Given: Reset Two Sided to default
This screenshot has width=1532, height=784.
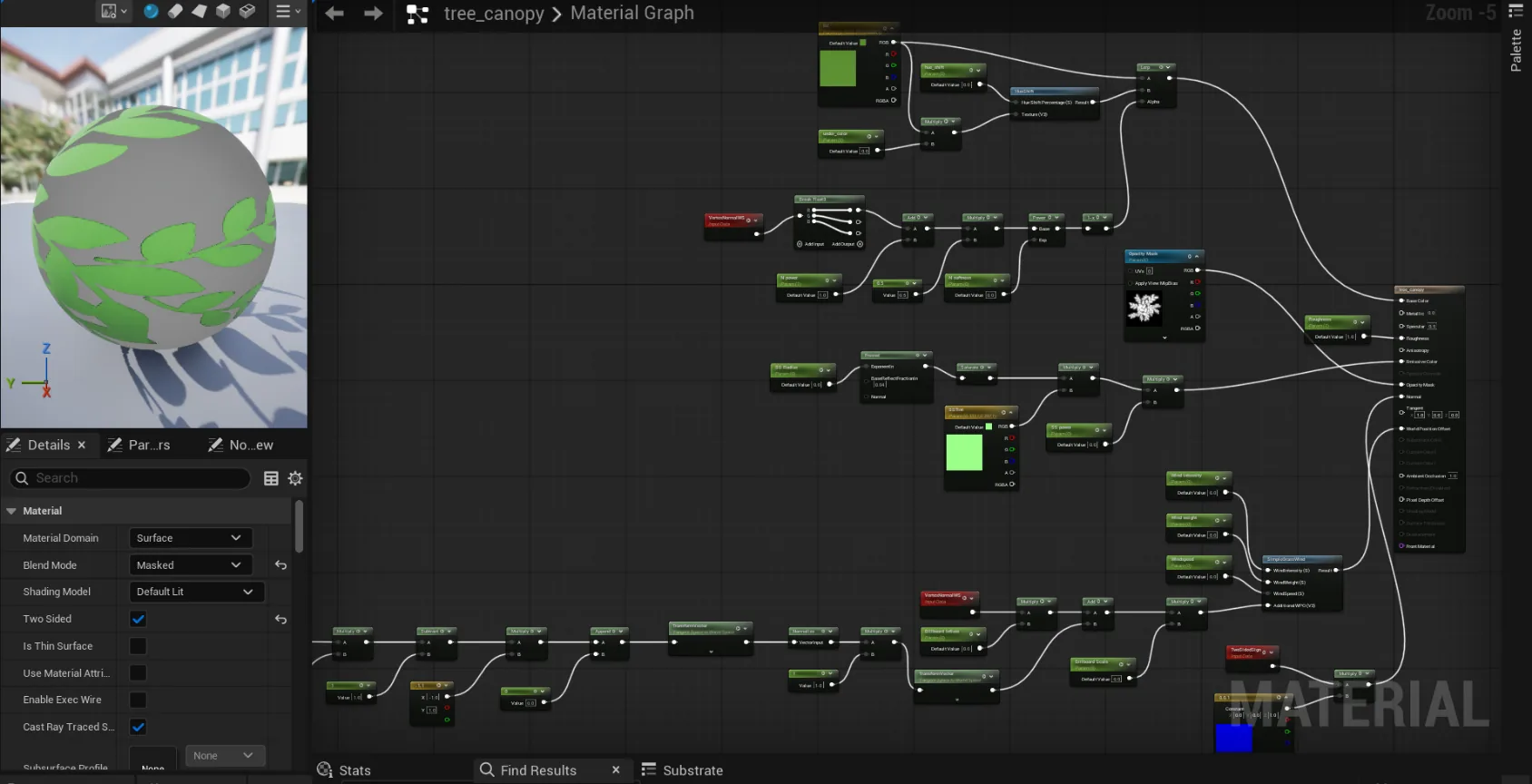Looking at the screenshot, I should 280,619.
